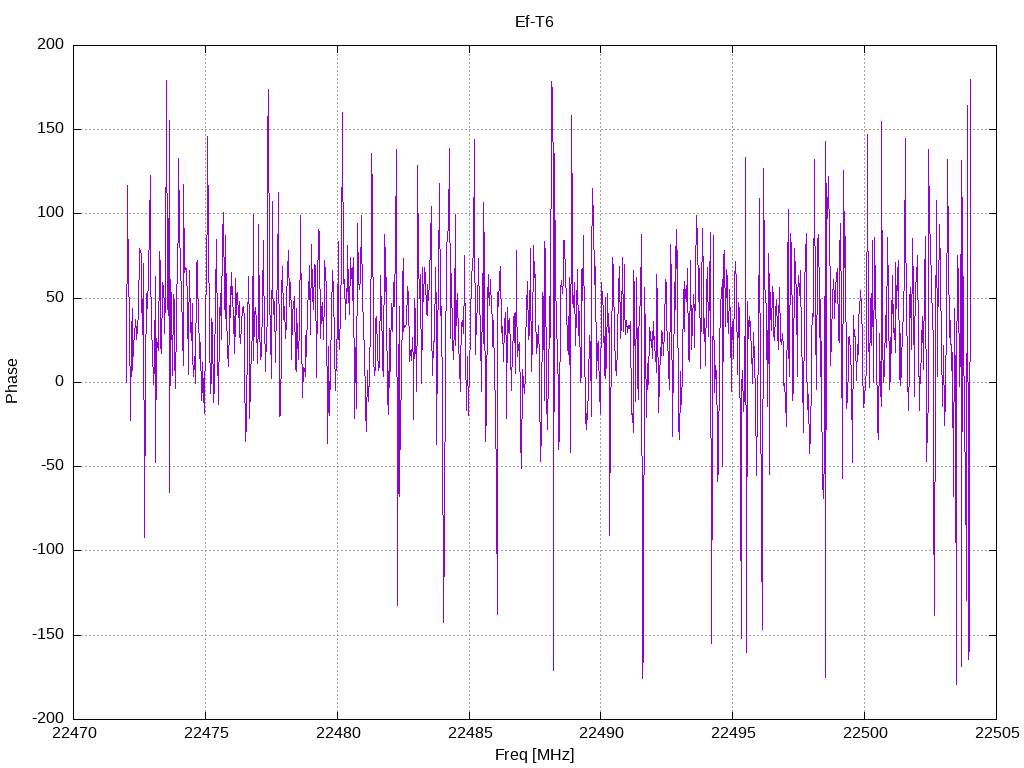Click the 22485 x-axis tick label
The height and width of the screenshot is (768, 1024).
[470, 733]
